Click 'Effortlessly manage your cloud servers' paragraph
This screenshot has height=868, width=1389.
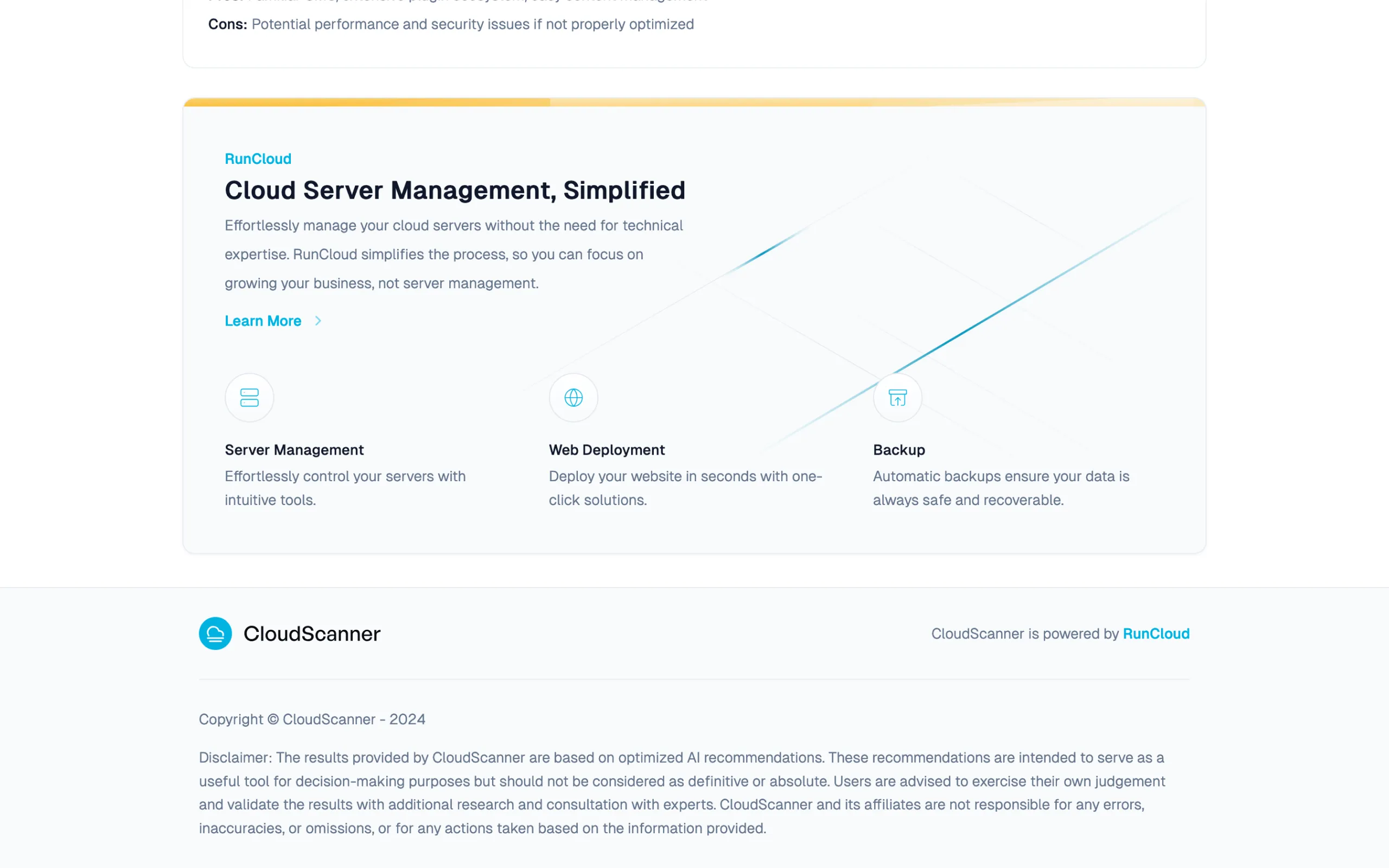[454, 254]
